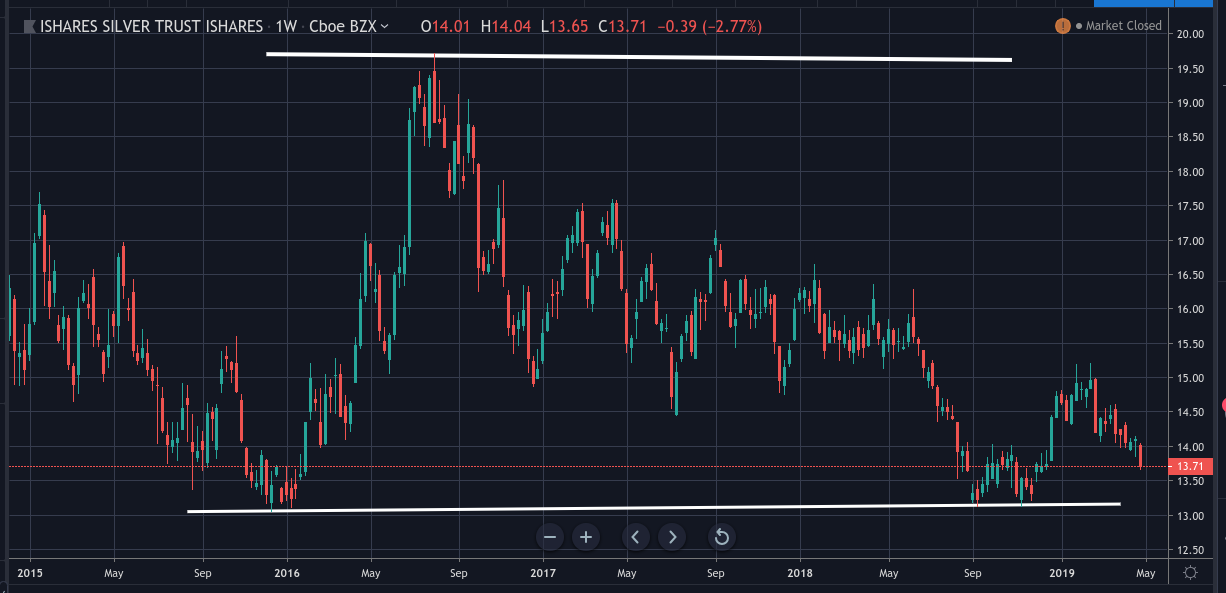Click the close value C13.71
Viewport: 1226px width, 593px height.
point(624,26)
